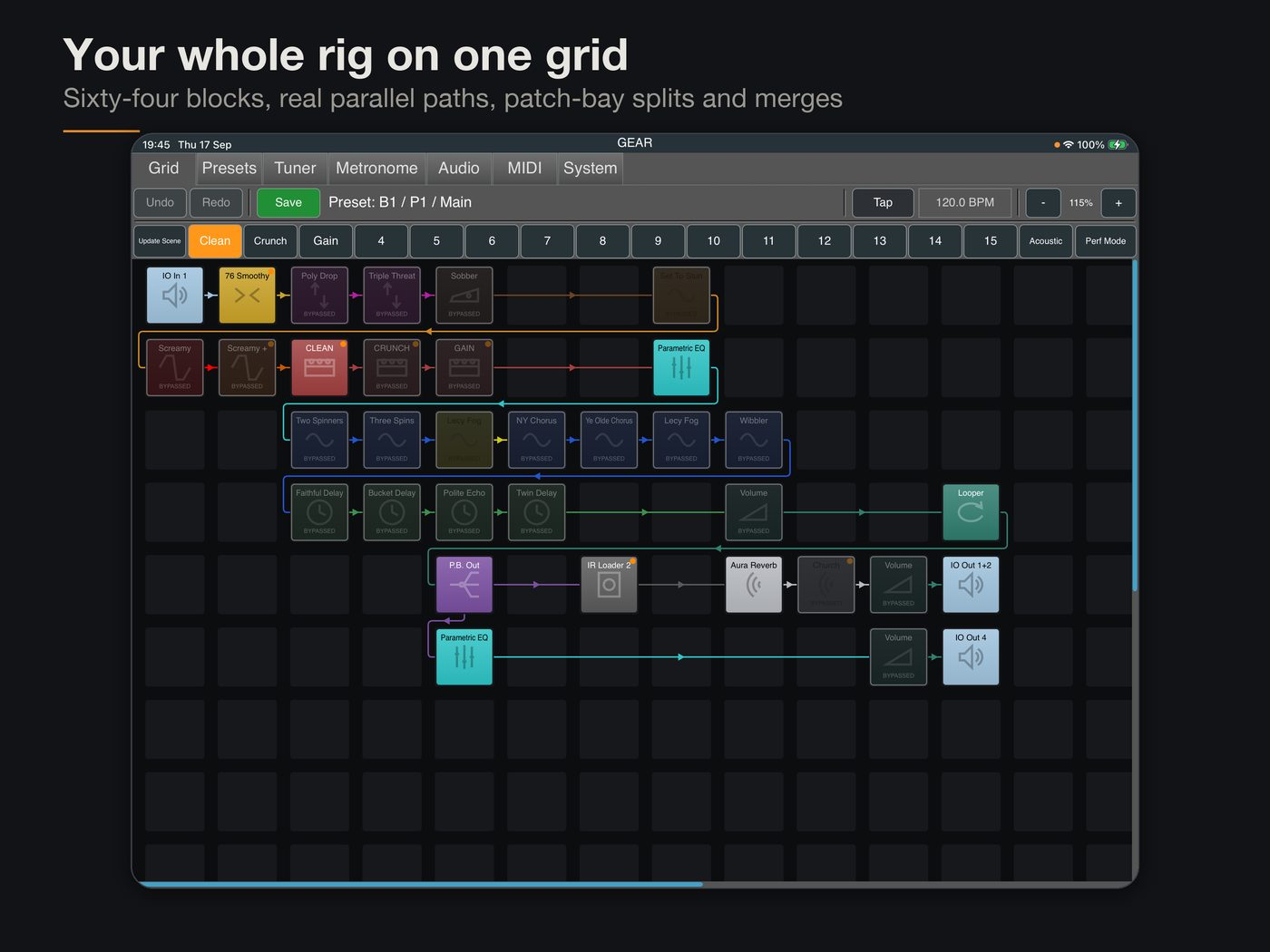The width and height of the screenshot is (1270, 952).
Task: Open the Wibbler modulation block
Action: [x=754, y=440]
